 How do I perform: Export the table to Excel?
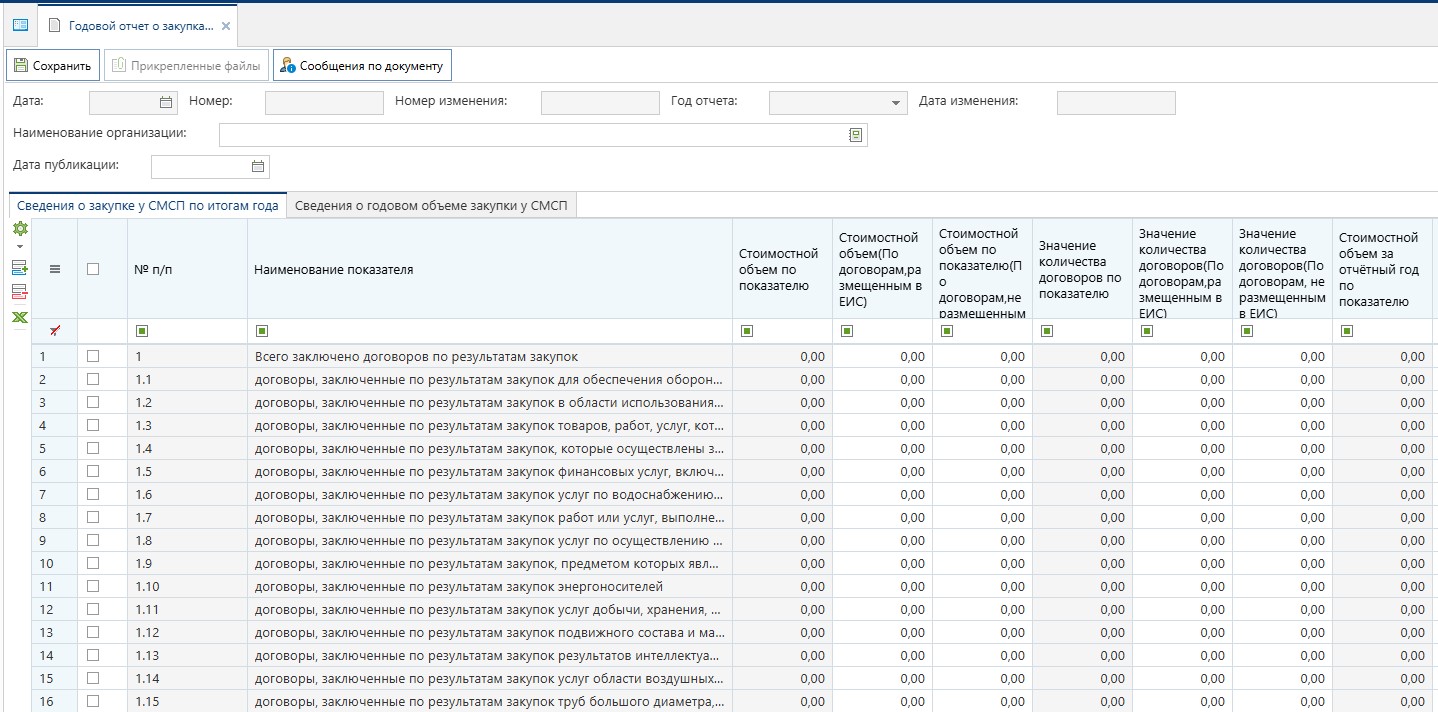point(19,317)
